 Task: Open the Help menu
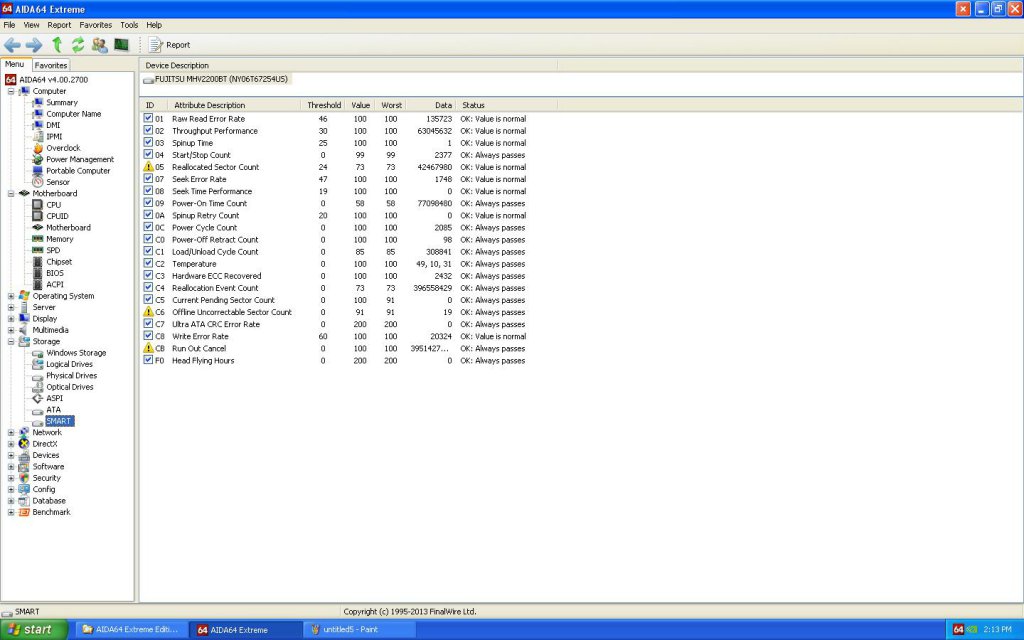[x=153, y=25]
